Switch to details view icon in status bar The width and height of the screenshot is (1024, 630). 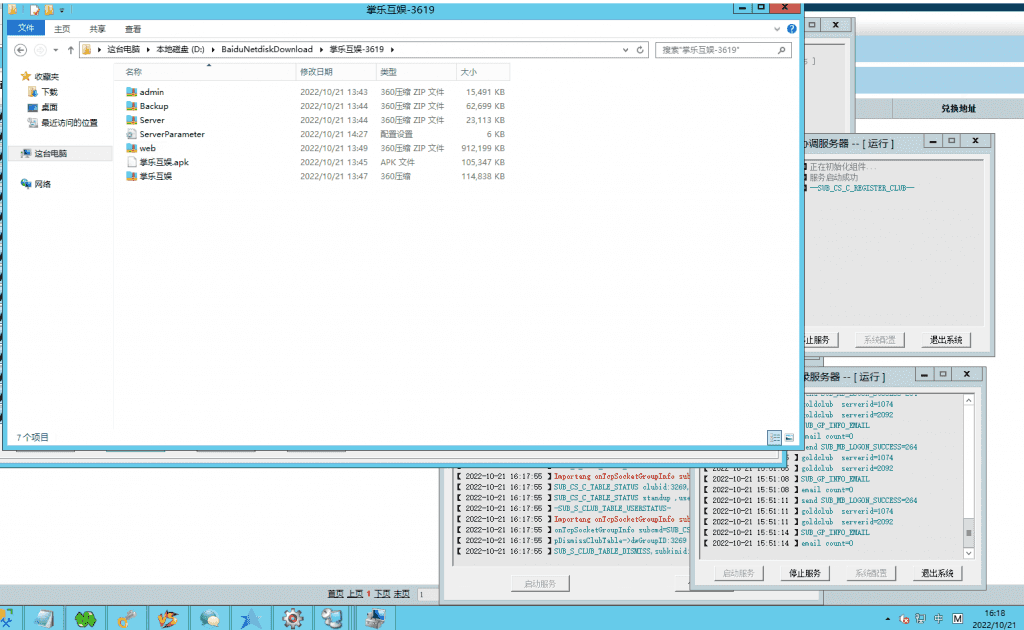(x=775, y=437)
